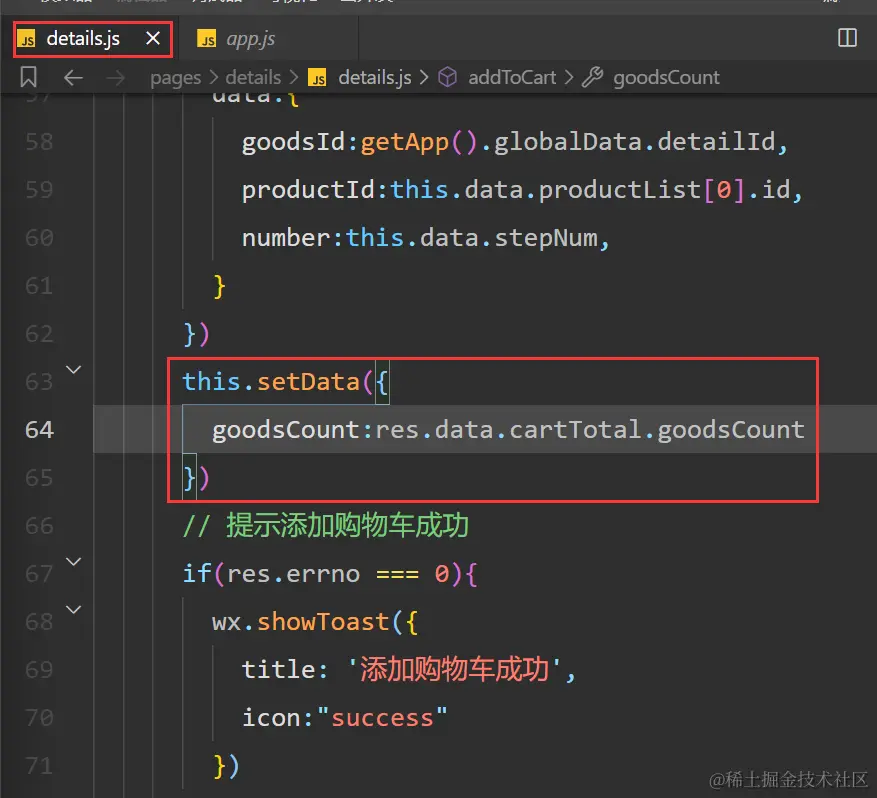Collapse the code fold at line 67
The image size is (877, 798).
click(73, 561)
